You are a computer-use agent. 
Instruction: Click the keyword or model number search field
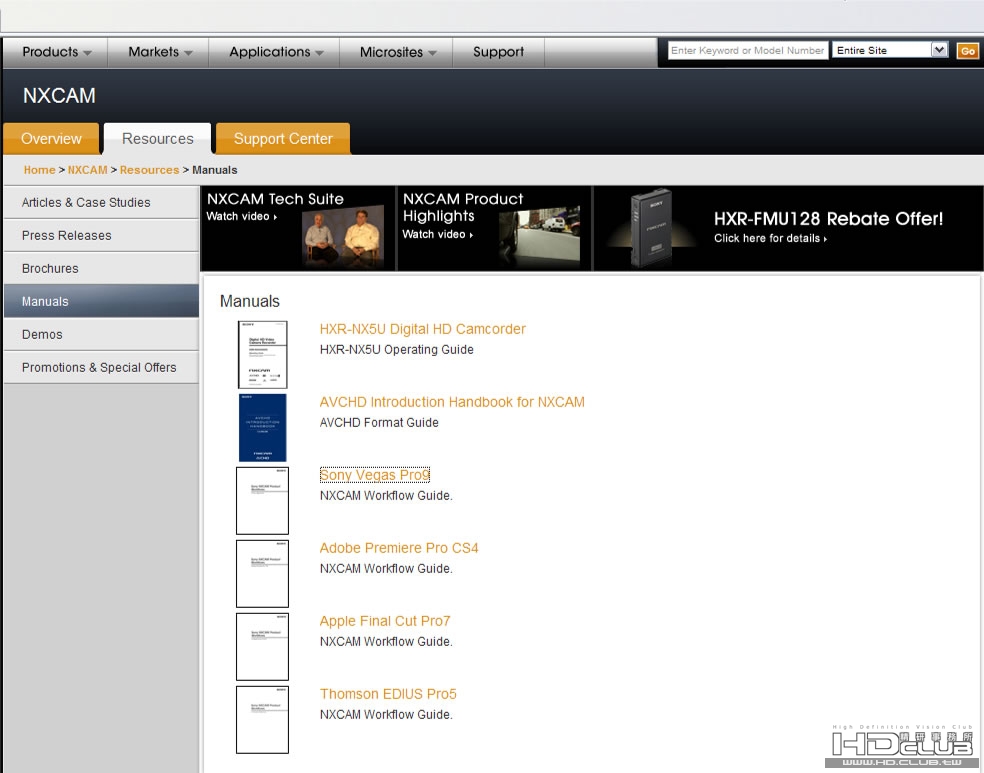click(x=747, y=50)
